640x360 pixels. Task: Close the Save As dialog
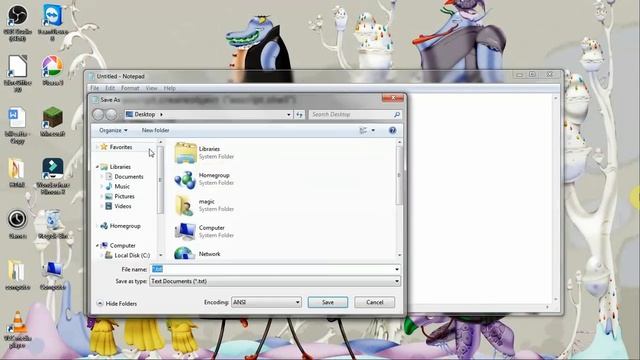[393, 98]
